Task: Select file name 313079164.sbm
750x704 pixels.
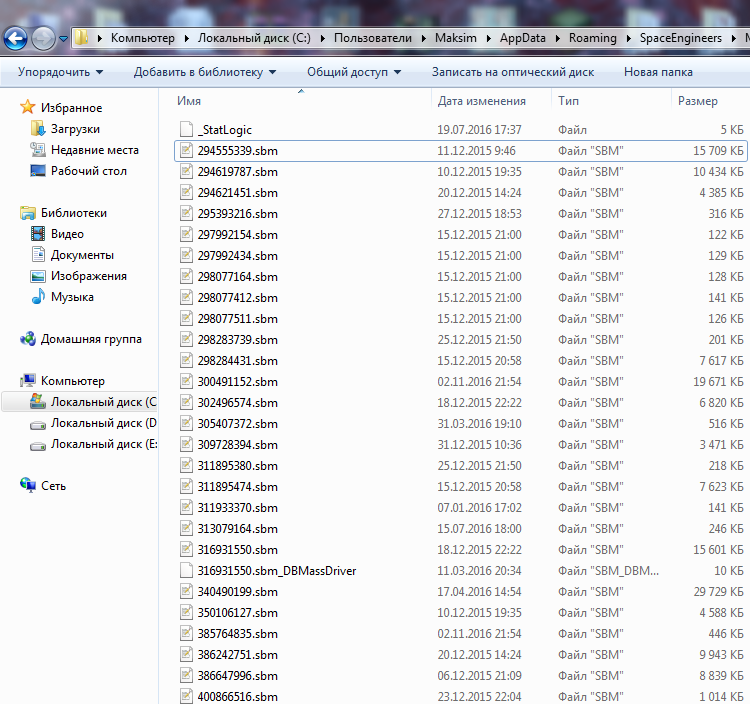Action: pyautogui.click(x=238, y=529)
